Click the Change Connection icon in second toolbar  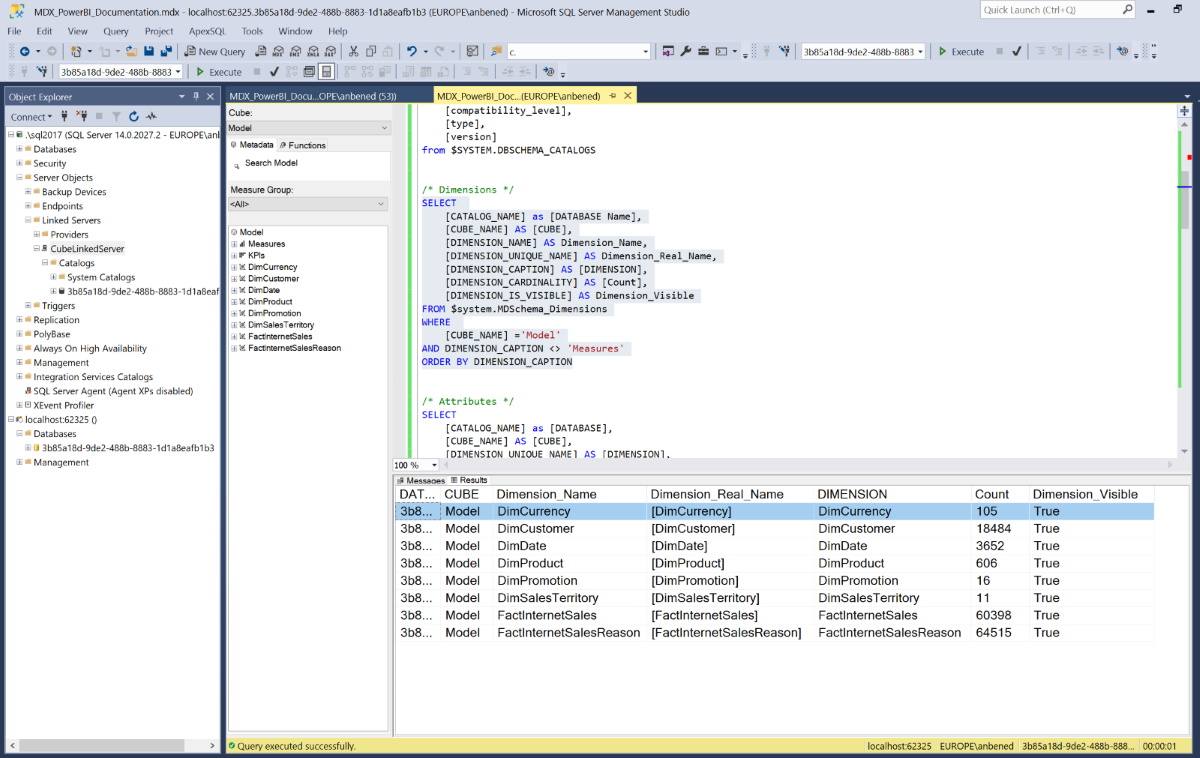point(42,72)
